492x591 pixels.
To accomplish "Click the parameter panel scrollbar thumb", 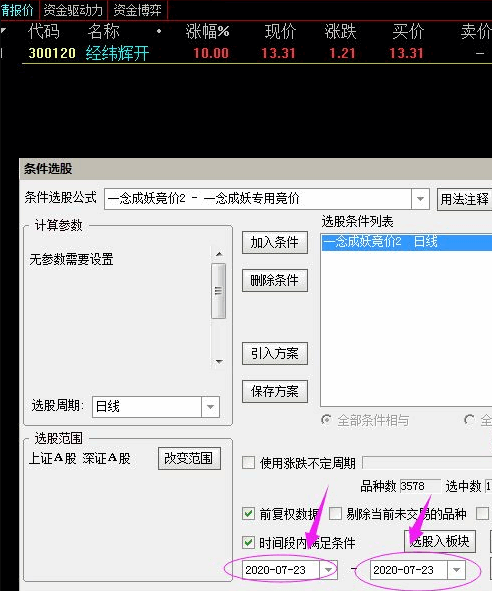I will click(x=219, y=291).
